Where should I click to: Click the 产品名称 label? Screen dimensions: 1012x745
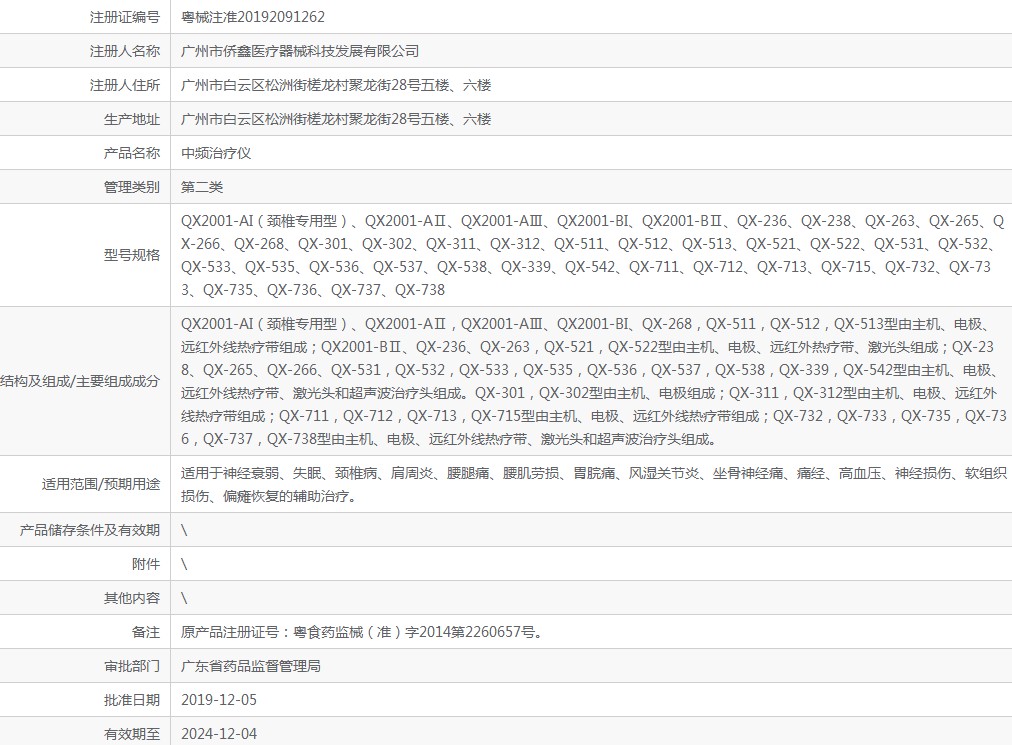tap(132, 153)
